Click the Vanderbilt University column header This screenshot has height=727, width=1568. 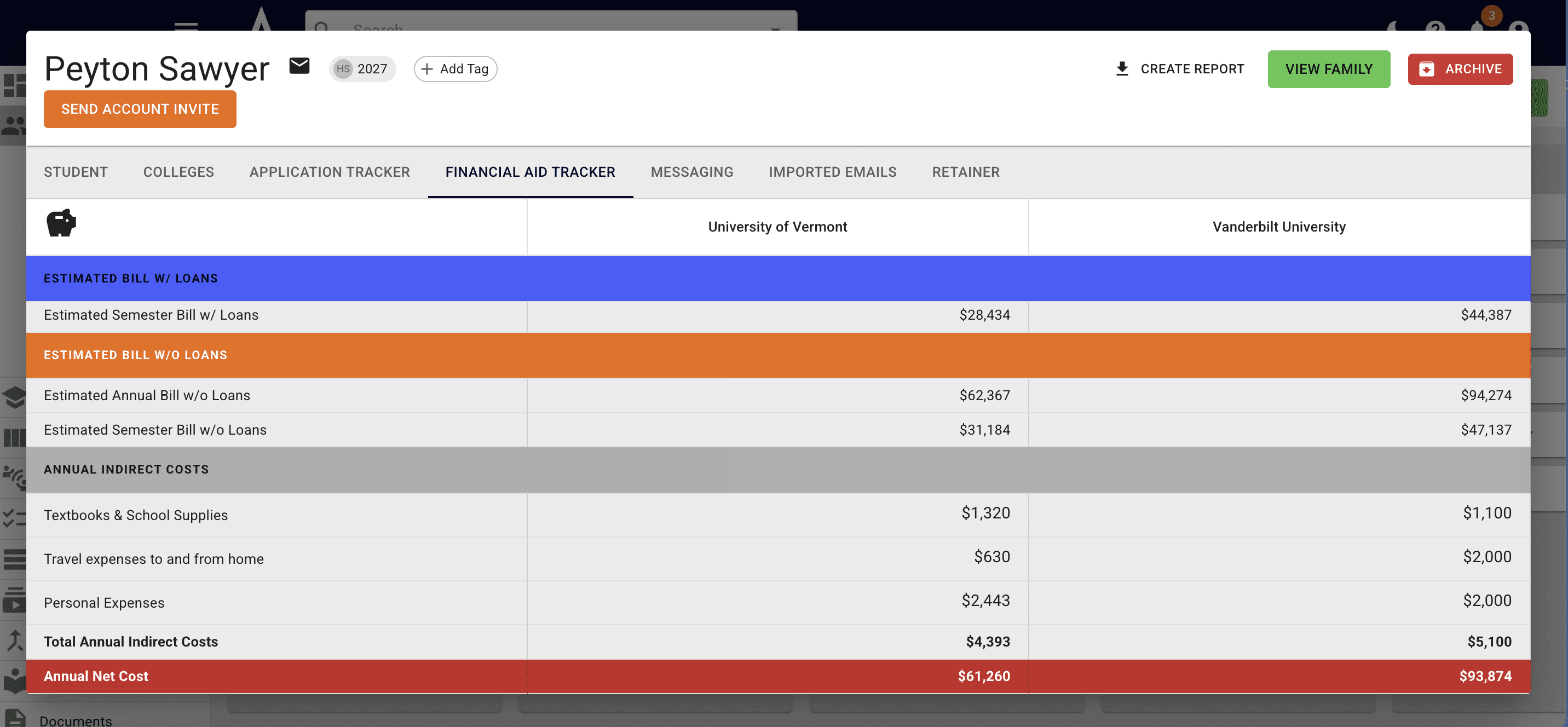(1279, 227)
